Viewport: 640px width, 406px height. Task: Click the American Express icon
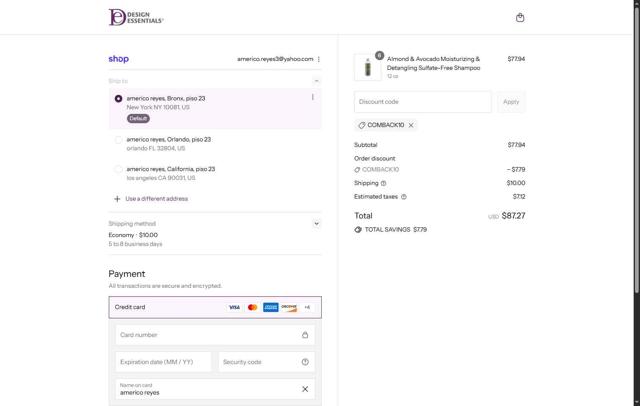(x=271, y=307)
